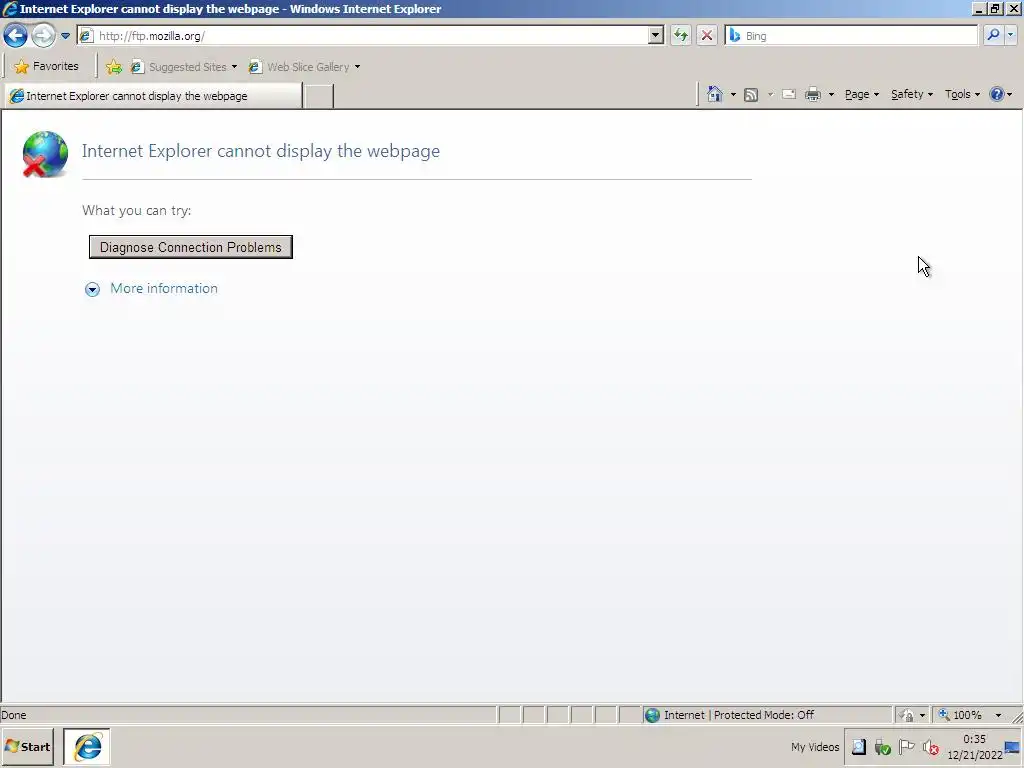
Task: Click Diagnose Connection Problems button
Action: [x=191, y=247]
